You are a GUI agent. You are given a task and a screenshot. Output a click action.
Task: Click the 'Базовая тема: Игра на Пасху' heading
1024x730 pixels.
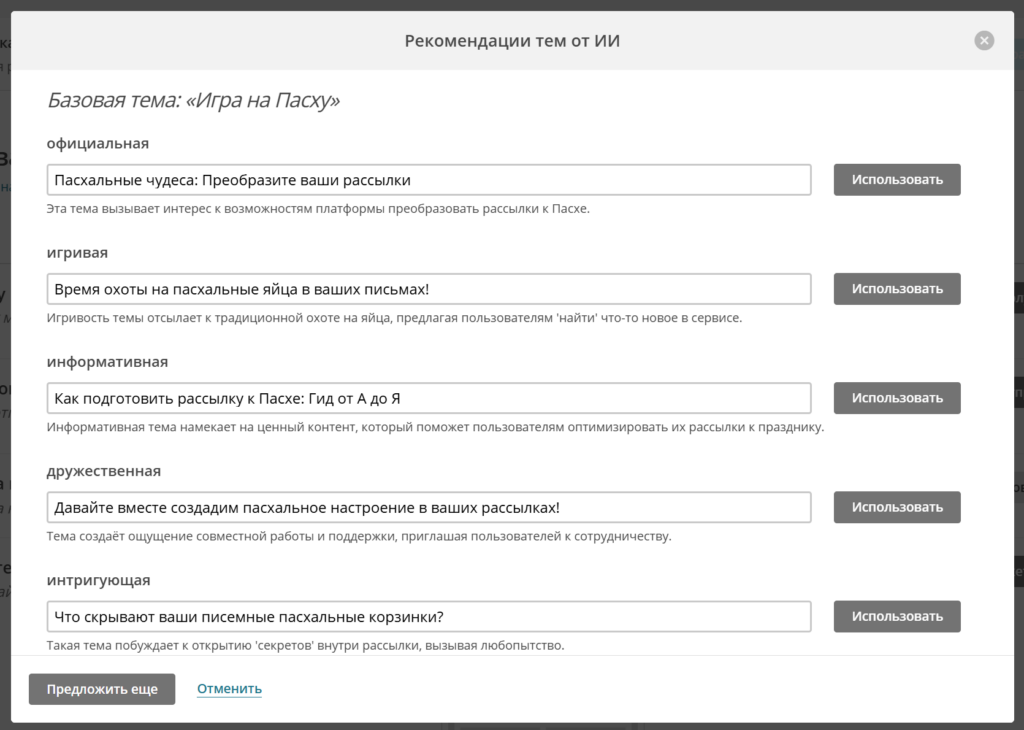(193, 101)
